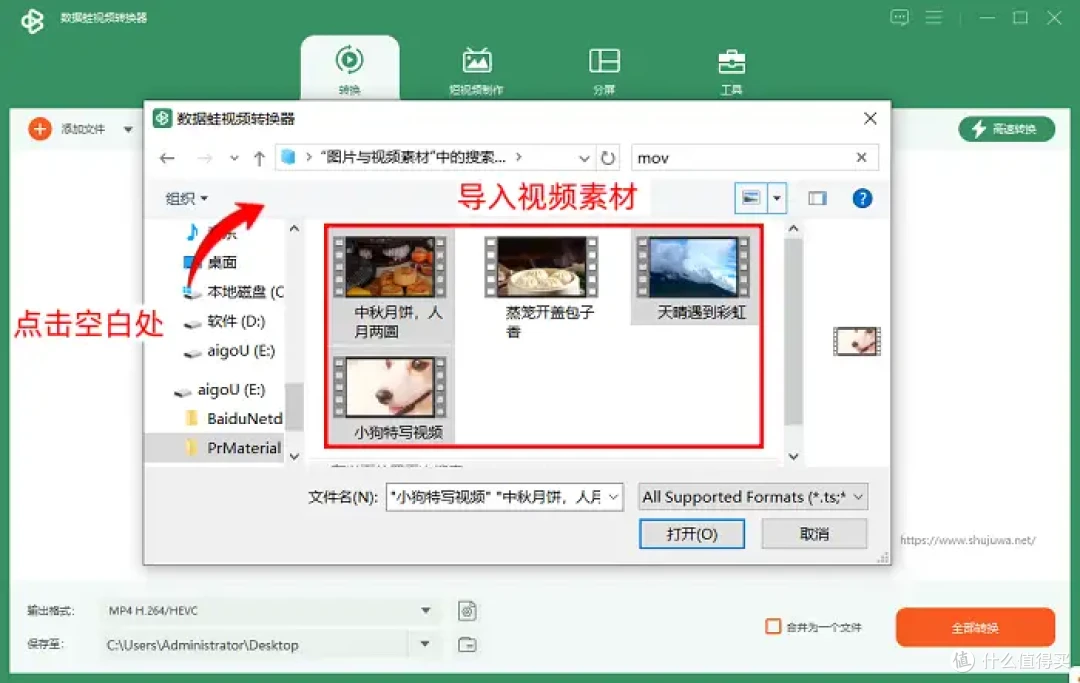Open the feedback message icon in title bar
The width and height of the screenshot is (1080, 683).
(x=900, y=17)
